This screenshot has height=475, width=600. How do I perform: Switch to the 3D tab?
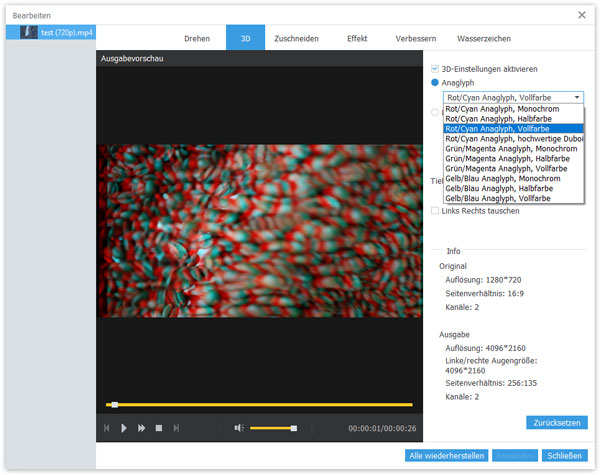point(245,38)
